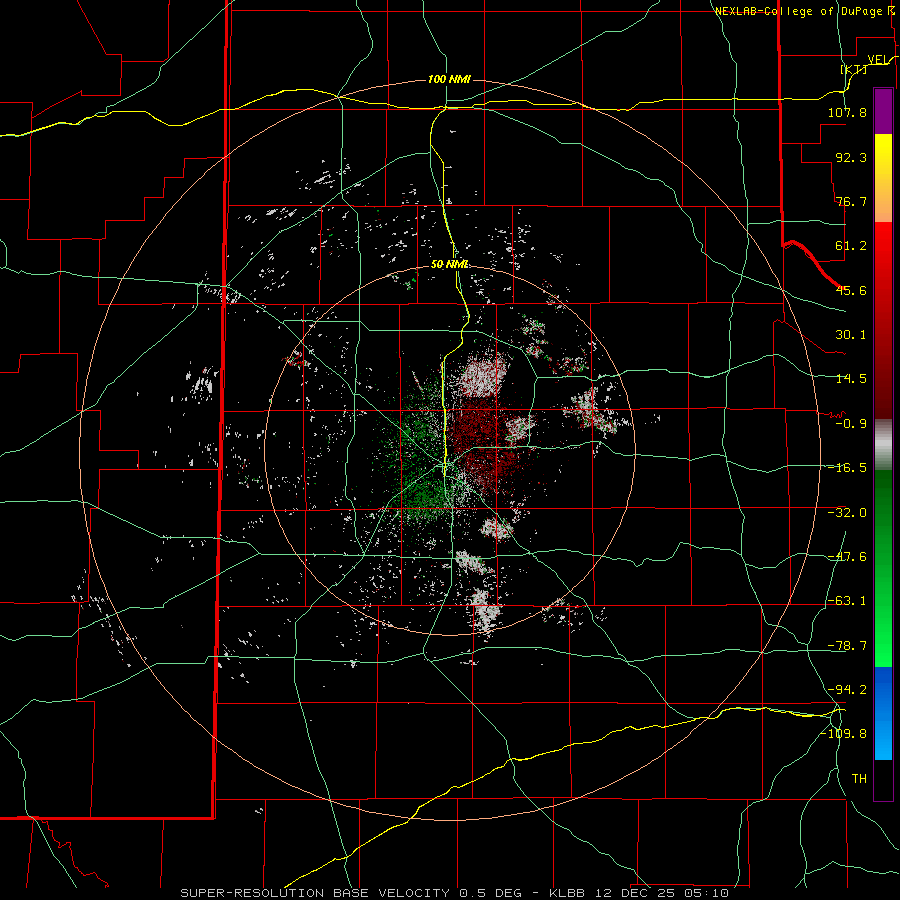Click the 30.1 velocity scale value
900x900 pixels.
pyautogui.click(x=851, y=335)
